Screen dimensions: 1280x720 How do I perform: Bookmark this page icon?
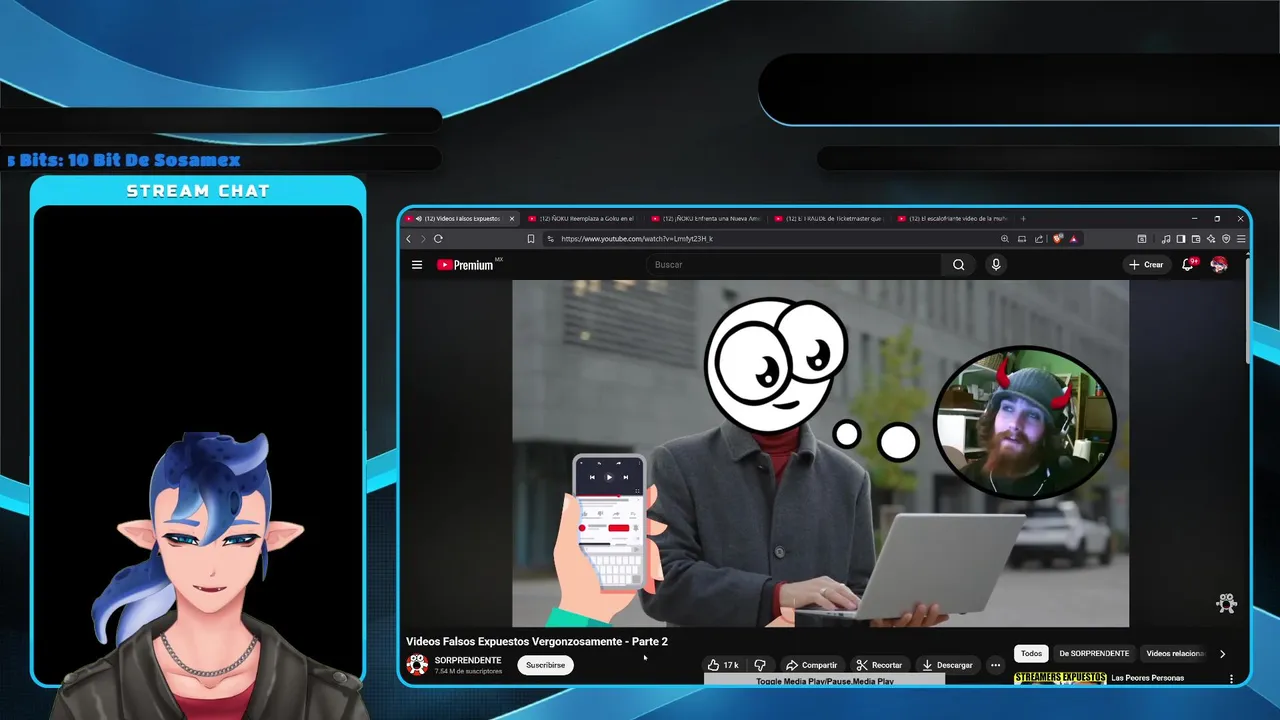click(531, 239)
